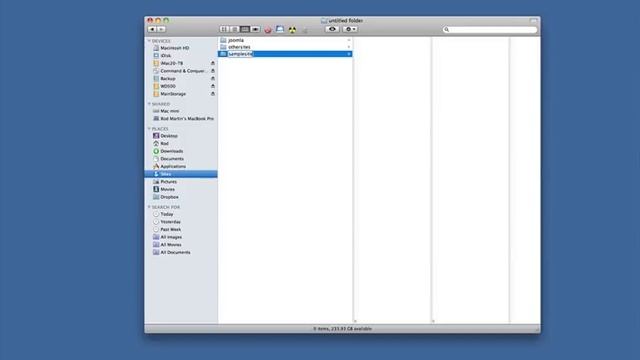Image resolution: width=640 pixels, height=360 pixels.
Task: Collapse the SEARCH FOR sidebar section
Action: point(149,207)
